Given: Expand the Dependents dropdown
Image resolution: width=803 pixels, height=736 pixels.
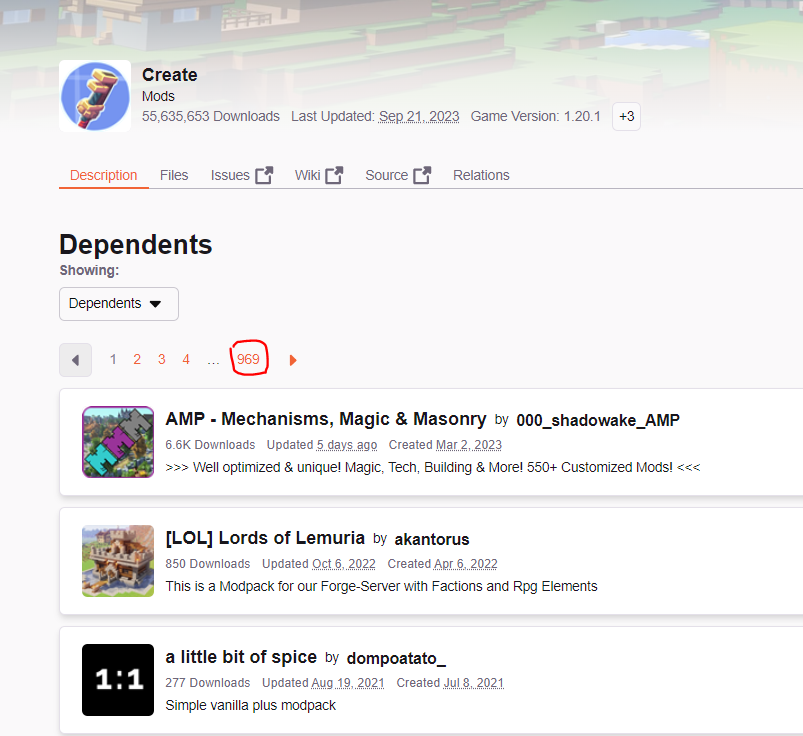Looking at the screenshot, I should [119, 304].
